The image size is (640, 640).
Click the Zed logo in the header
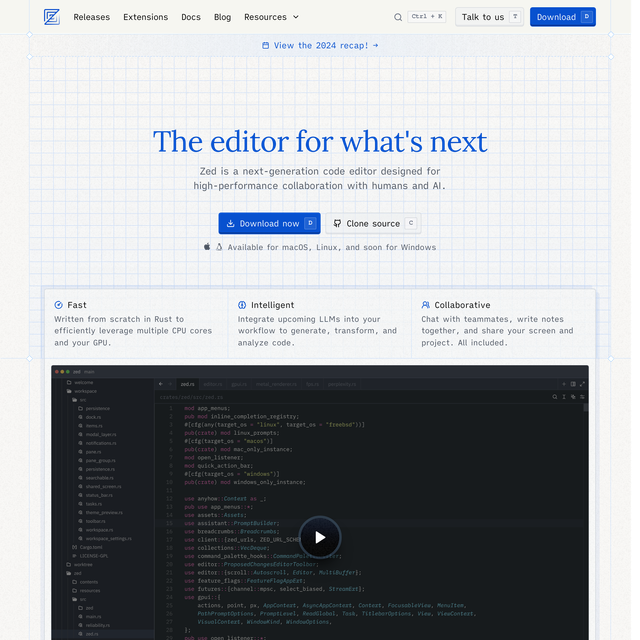(52, 17)
